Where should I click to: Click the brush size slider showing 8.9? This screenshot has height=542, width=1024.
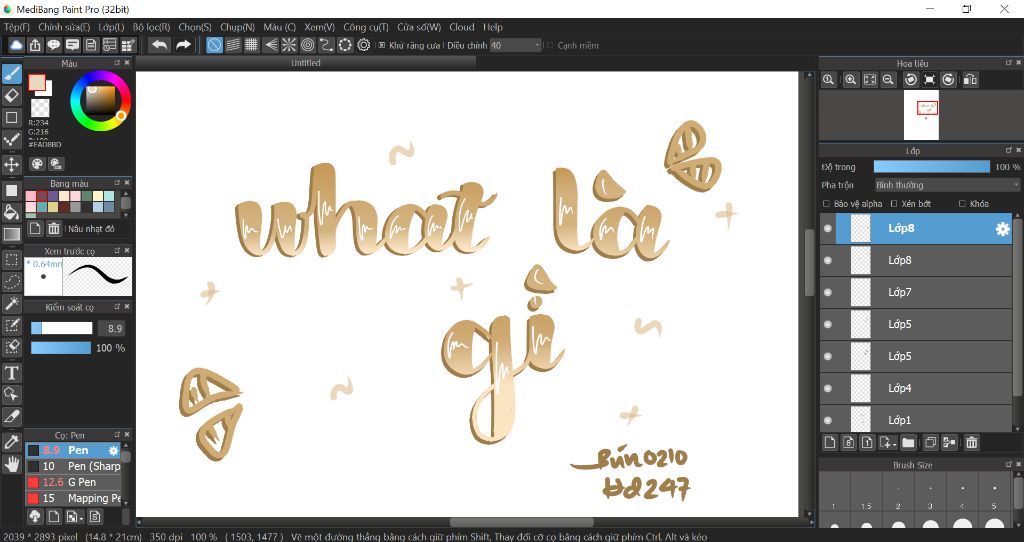[x=62, y=328]
